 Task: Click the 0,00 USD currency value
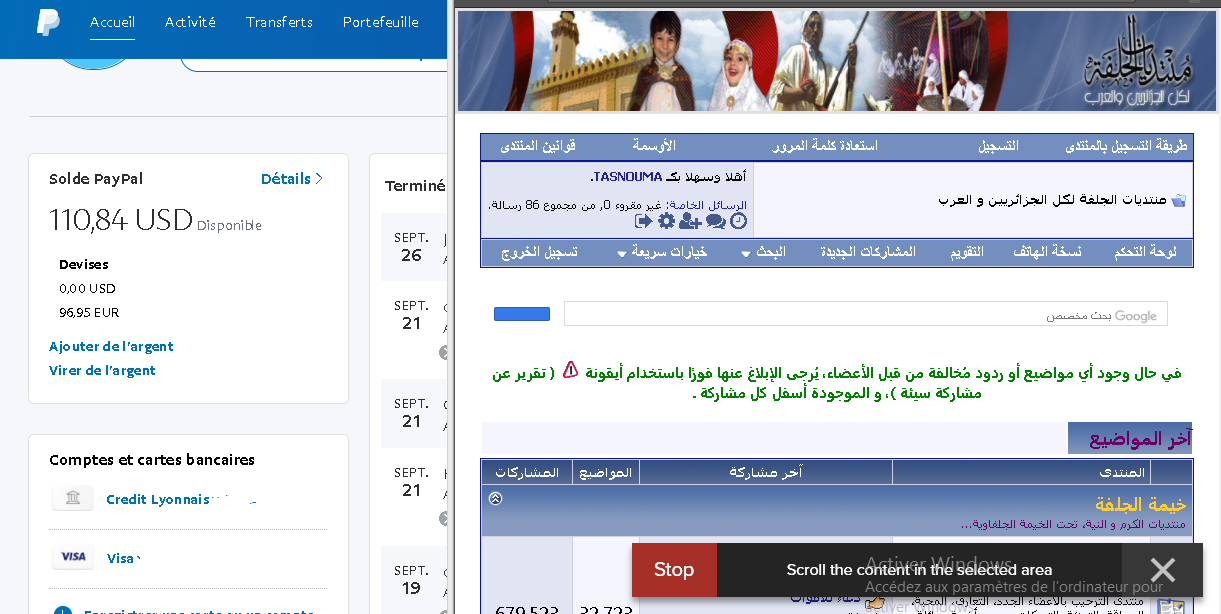tap(87, 288)
